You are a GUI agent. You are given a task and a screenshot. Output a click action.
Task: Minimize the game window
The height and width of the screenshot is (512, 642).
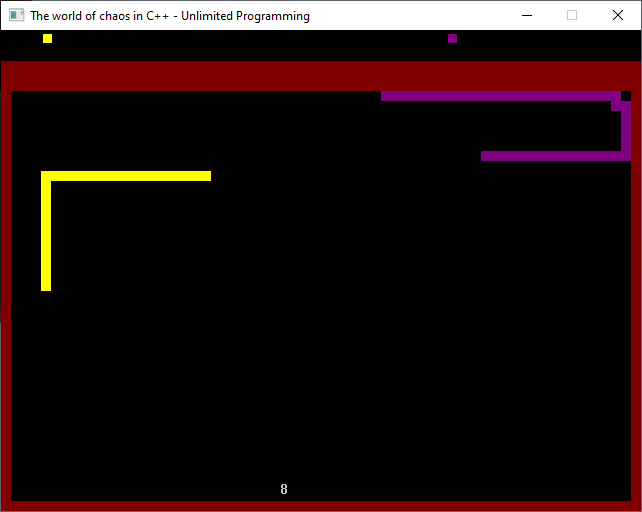coord(526,16)
